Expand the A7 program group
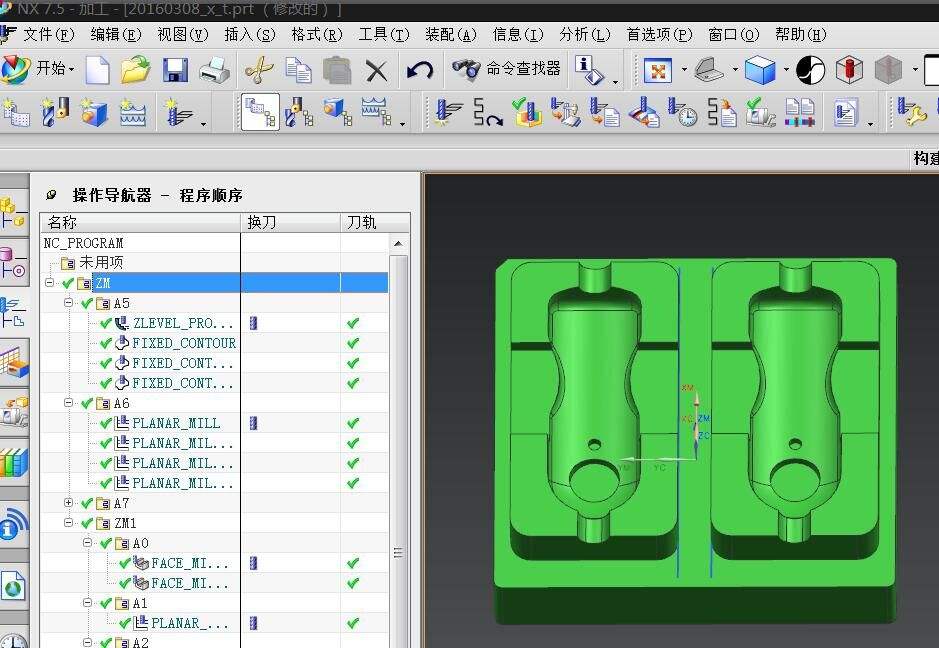 (69, 503)
